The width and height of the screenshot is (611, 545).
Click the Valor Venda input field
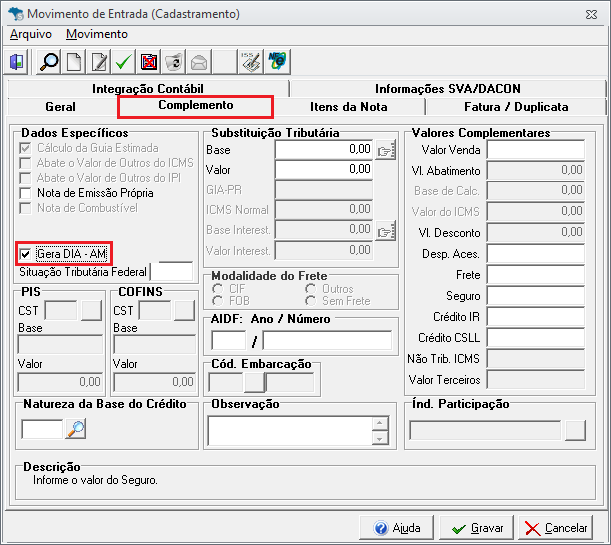click(x=536, y=150)
